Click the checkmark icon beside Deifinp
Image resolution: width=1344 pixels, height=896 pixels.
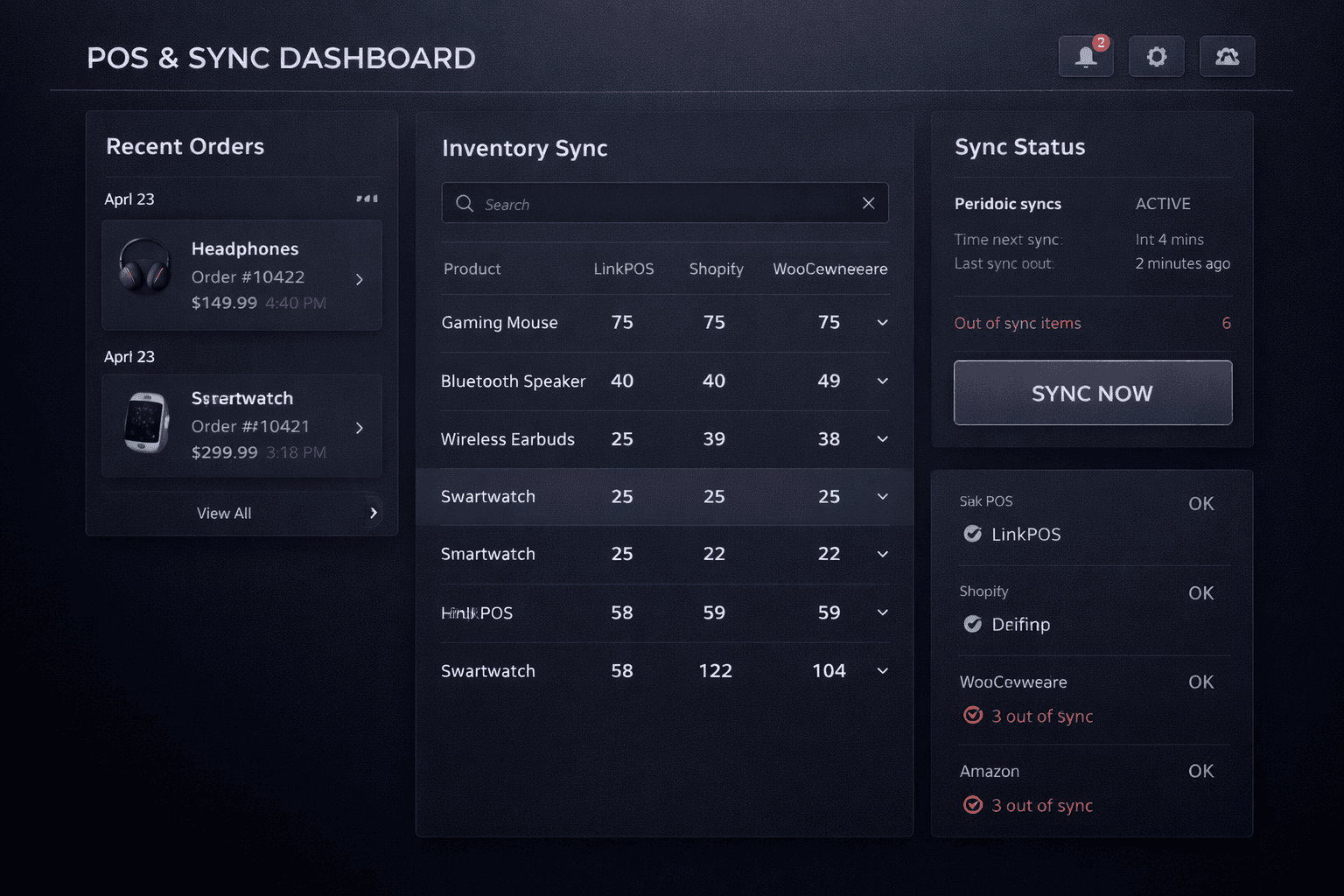tap(972, 624)
